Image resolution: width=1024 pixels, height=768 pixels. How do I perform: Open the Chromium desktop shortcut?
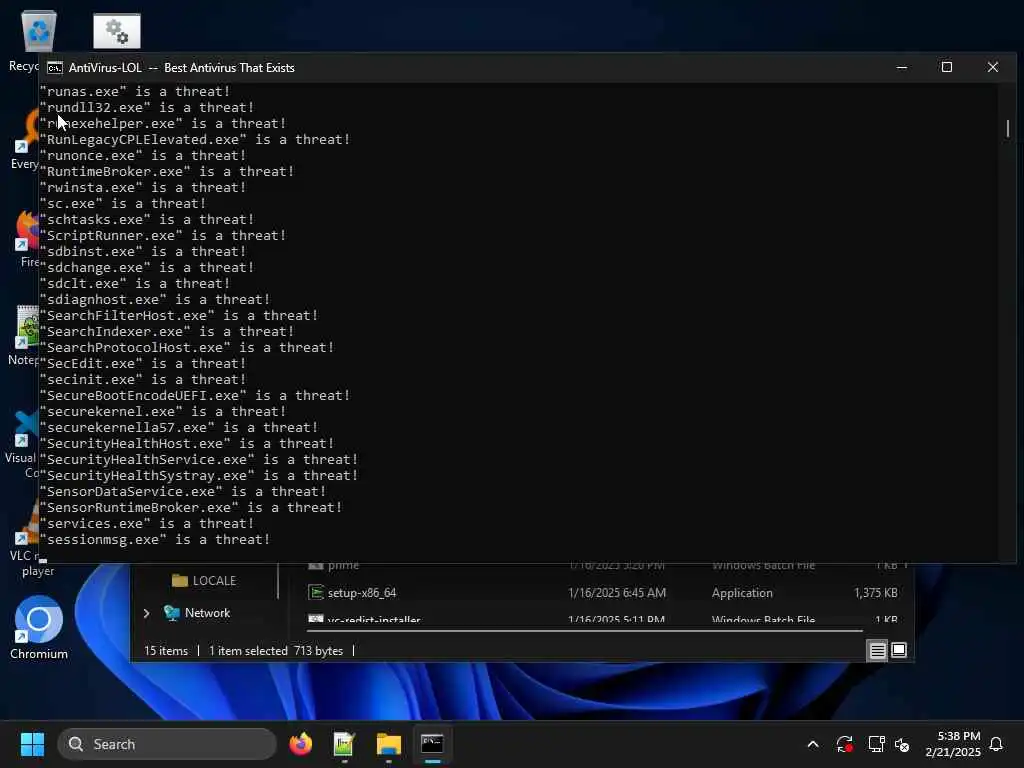[x=39, y=627]
